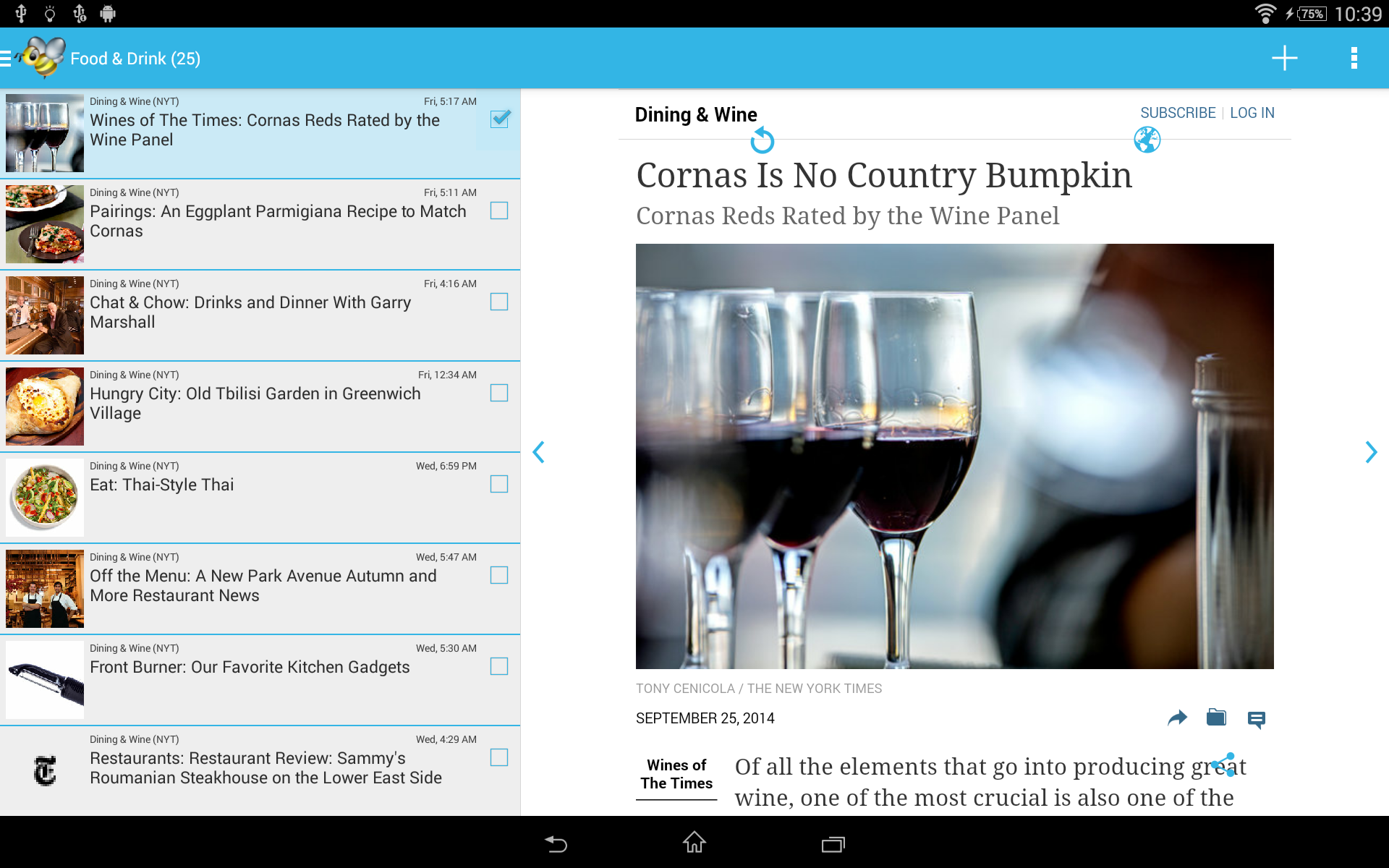The height and width of the screenshot is (868, 1389).
Task: Add a new feed with plus icon
Action: click(x=1285, y=58)
